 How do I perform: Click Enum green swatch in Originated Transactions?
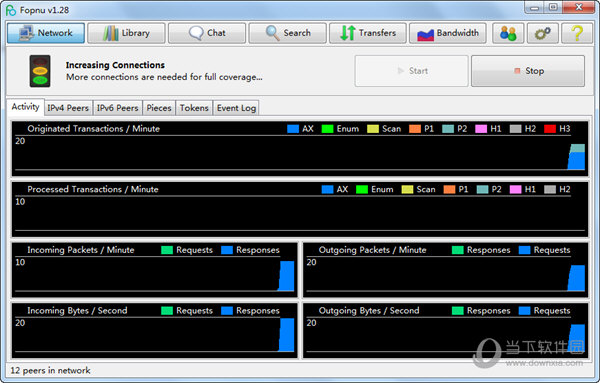click(x=327, y=129)
